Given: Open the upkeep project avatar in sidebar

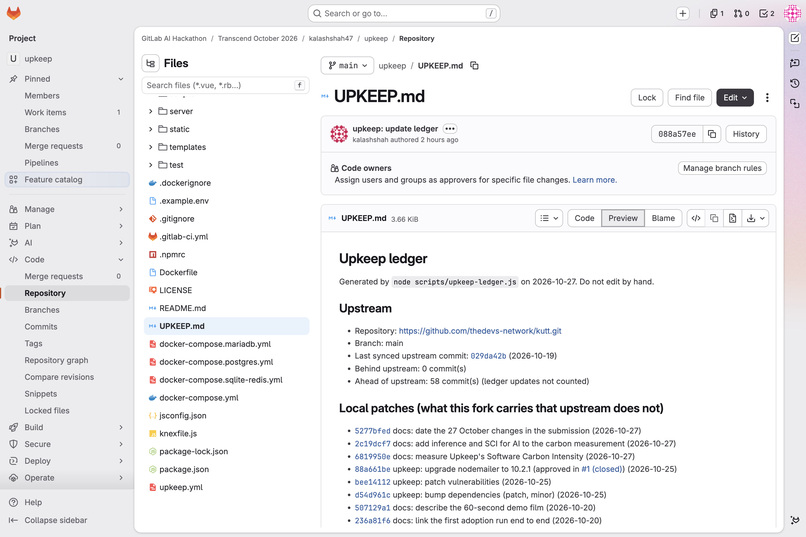Looking at the screenshot, I should tap(13, 59).
